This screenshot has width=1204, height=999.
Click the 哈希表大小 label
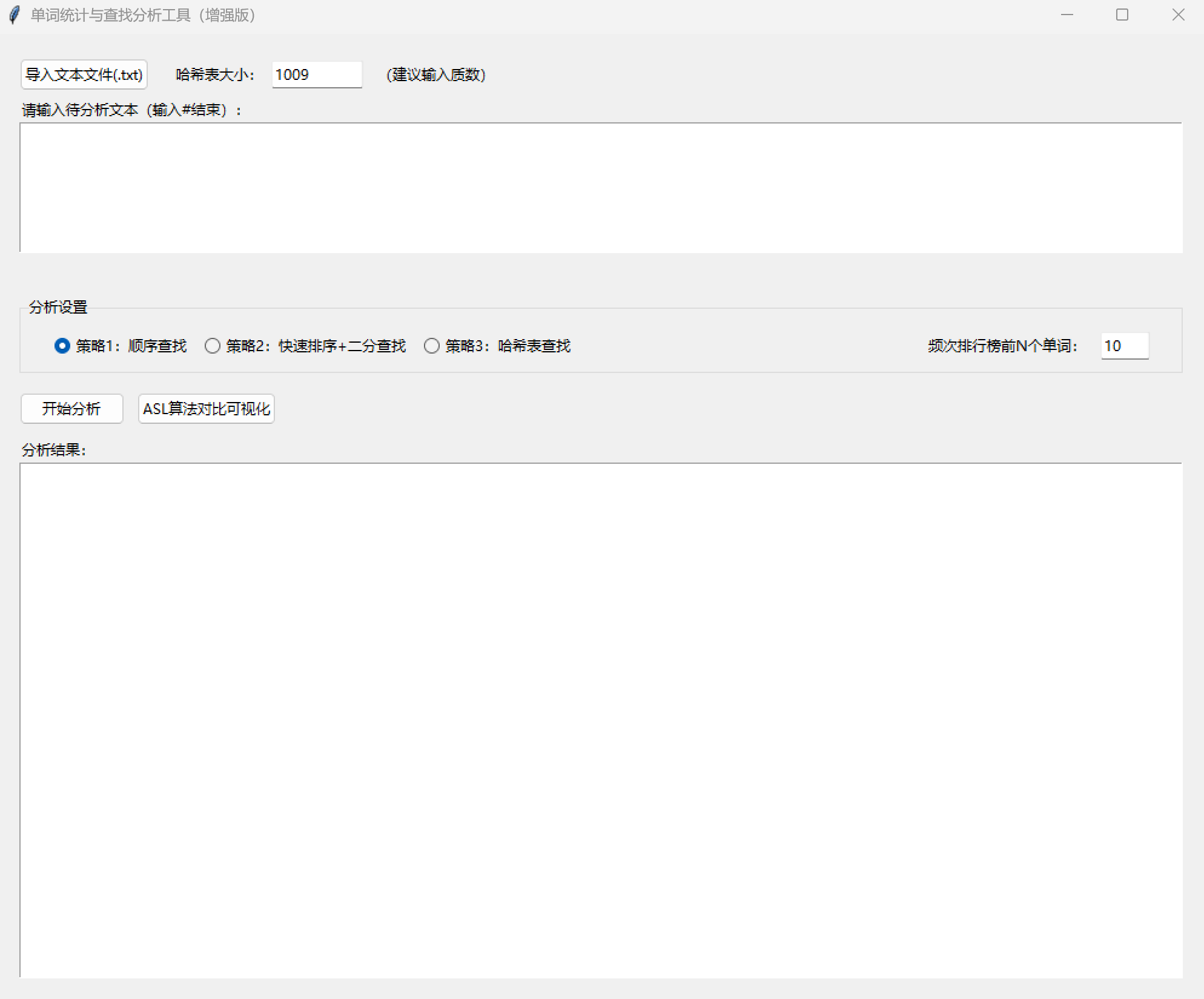click(x=215, y=74)
